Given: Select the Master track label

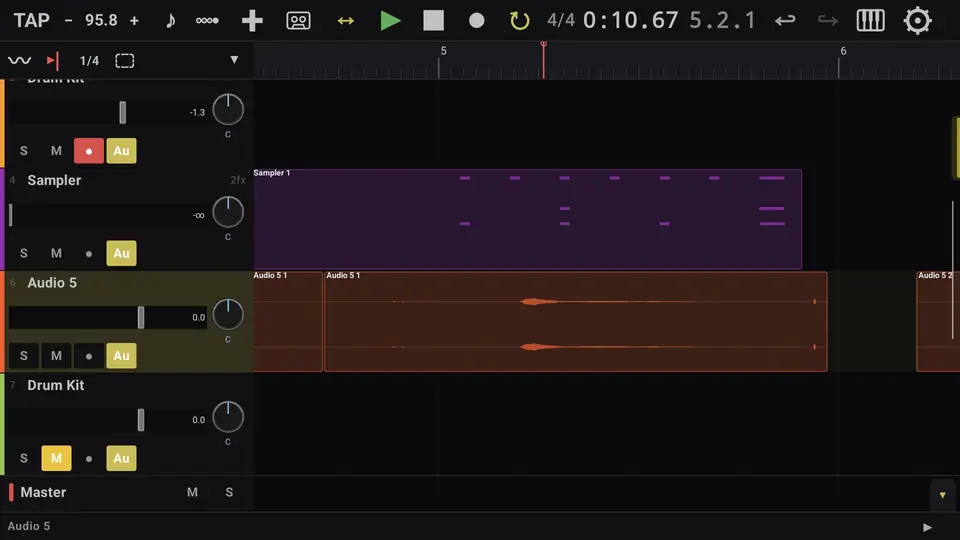Looking at the screenshot, I should click(43, 492).
